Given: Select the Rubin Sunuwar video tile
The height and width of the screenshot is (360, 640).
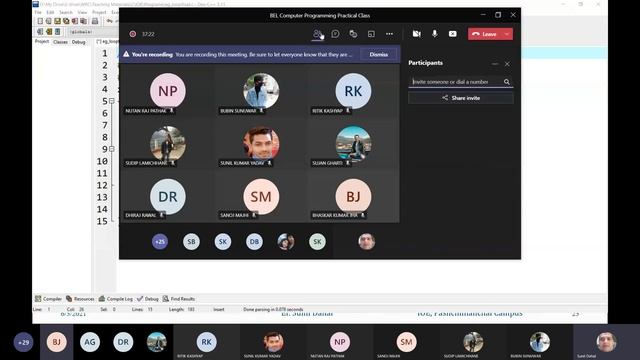Looking at the screenshot, I should [x=261, y=91].
